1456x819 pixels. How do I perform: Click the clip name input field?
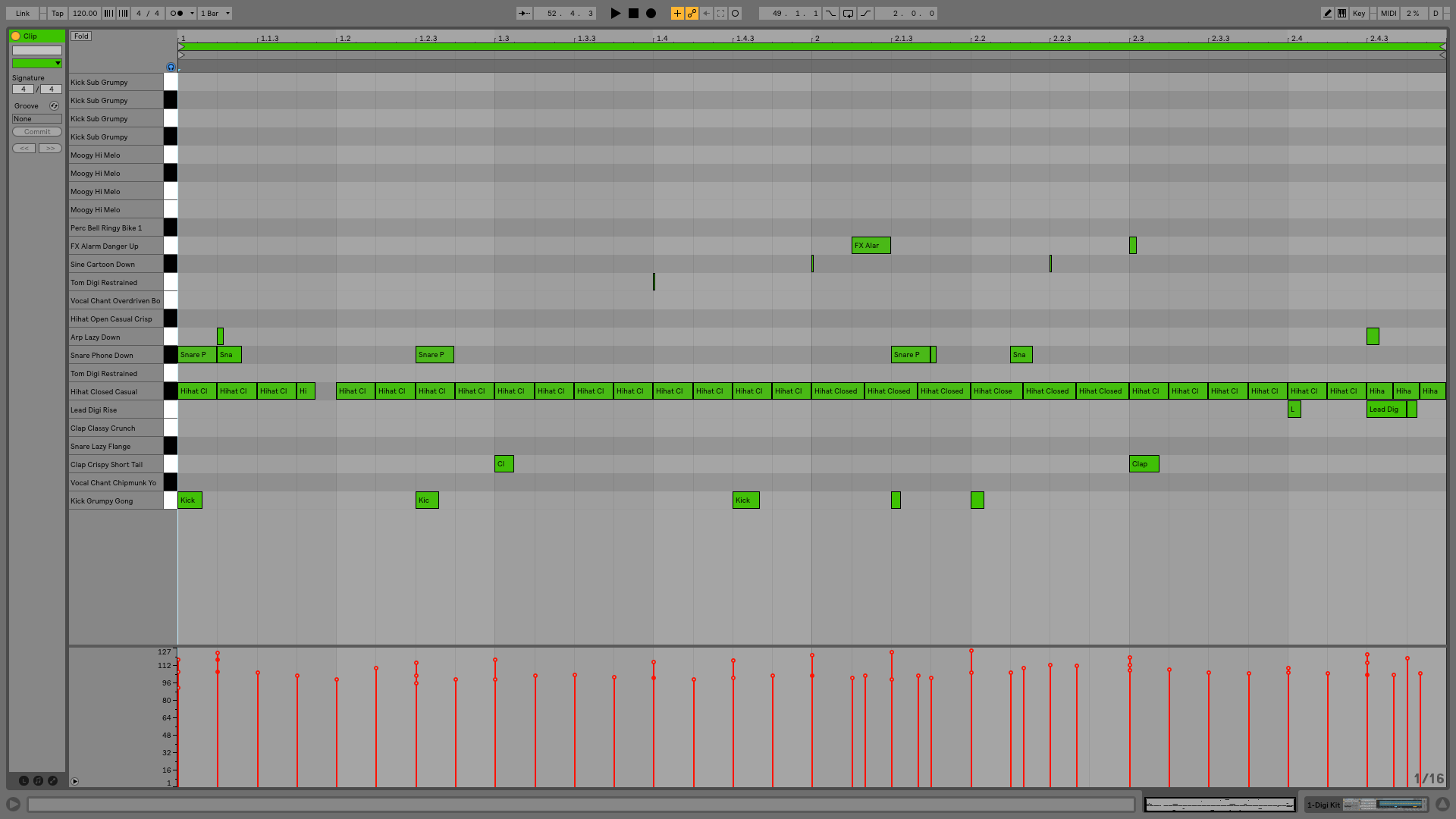click(36, 50)
